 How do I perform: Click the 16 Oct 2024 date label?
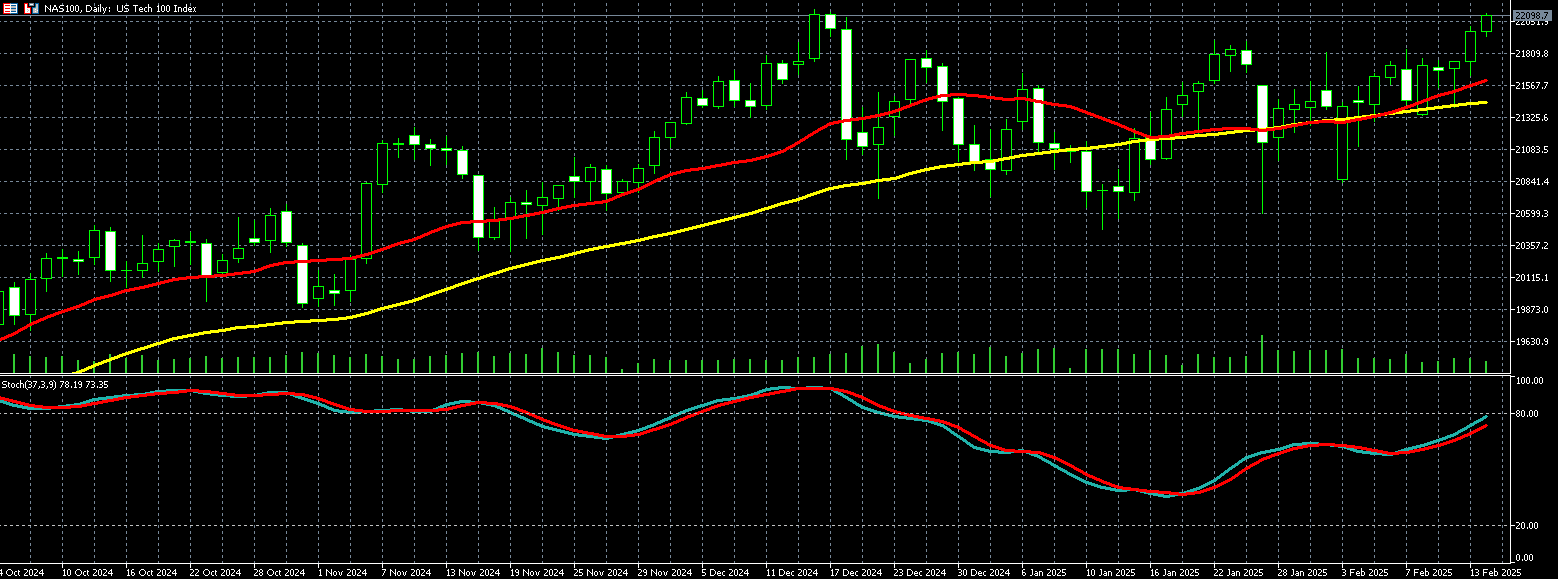click(x=151, y=573)
